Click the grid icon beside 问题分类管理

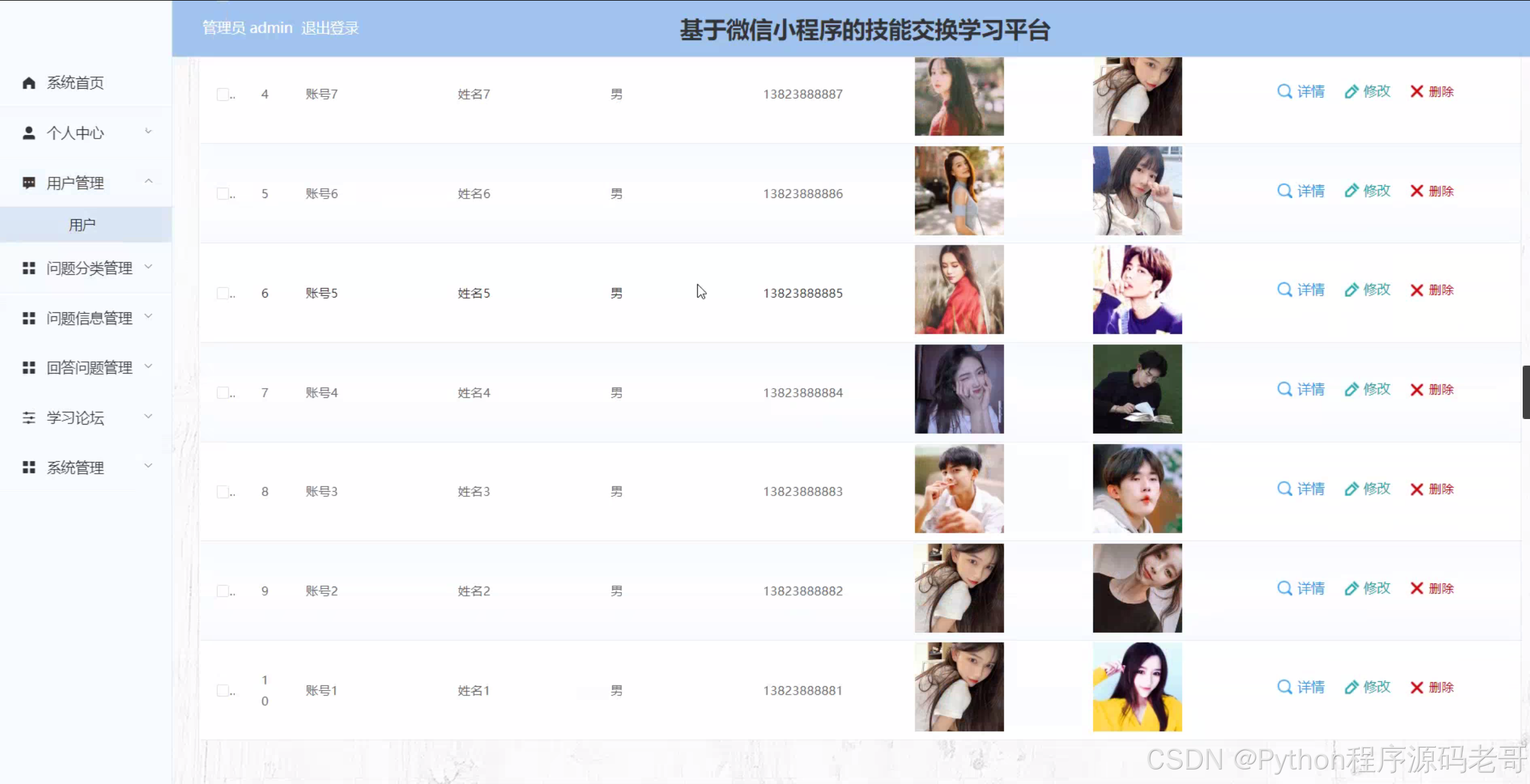click(29, 268)
